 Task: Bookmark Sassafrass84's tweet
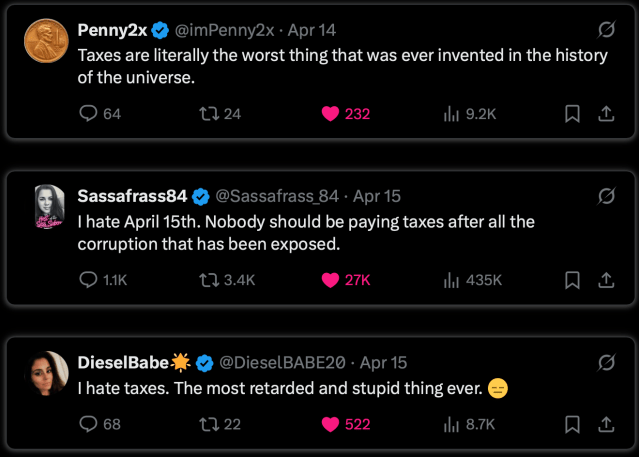click(x=573, y=280)
